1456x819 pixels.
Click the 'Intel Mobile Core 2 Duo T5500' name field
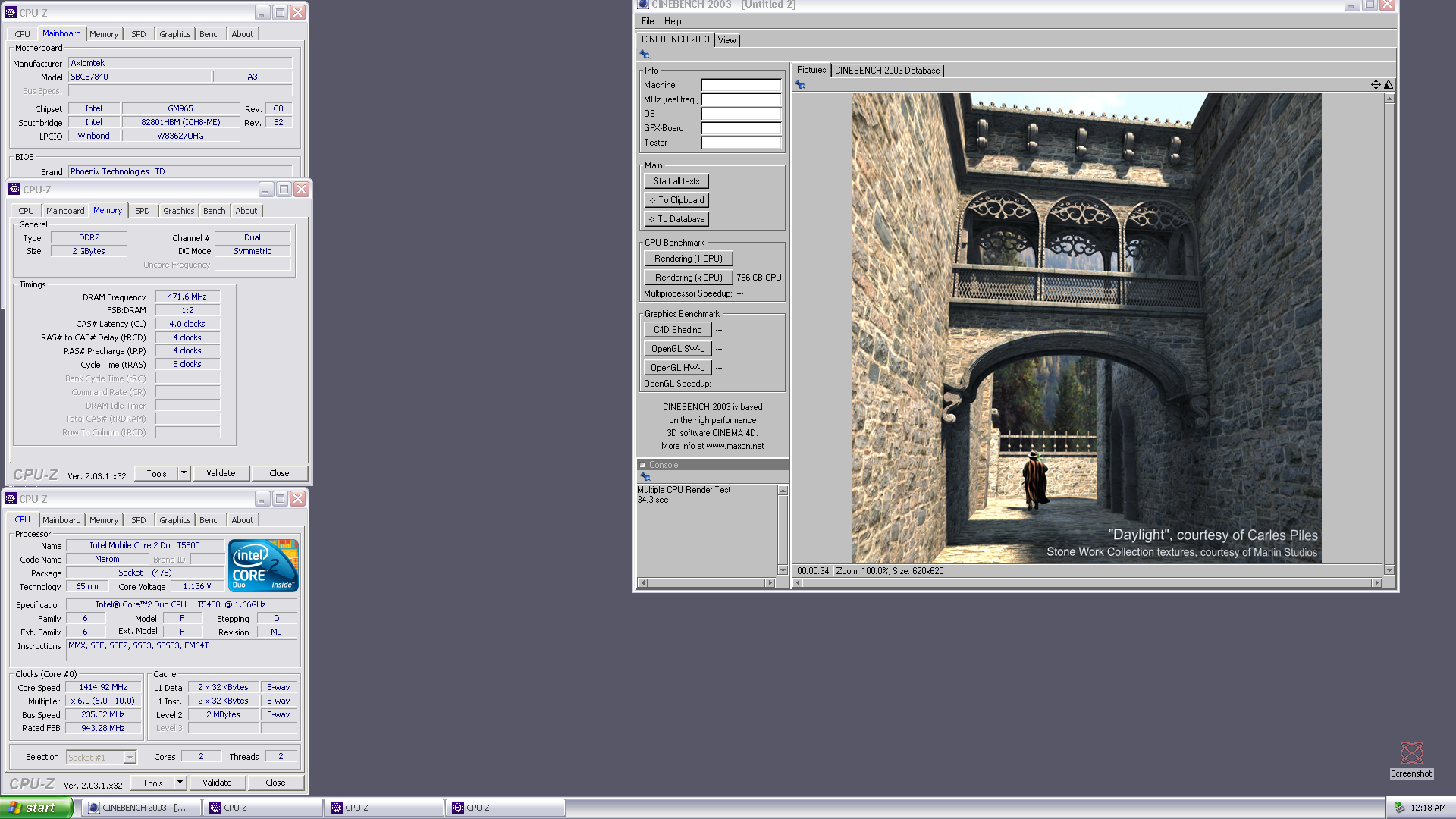(145, 545)
